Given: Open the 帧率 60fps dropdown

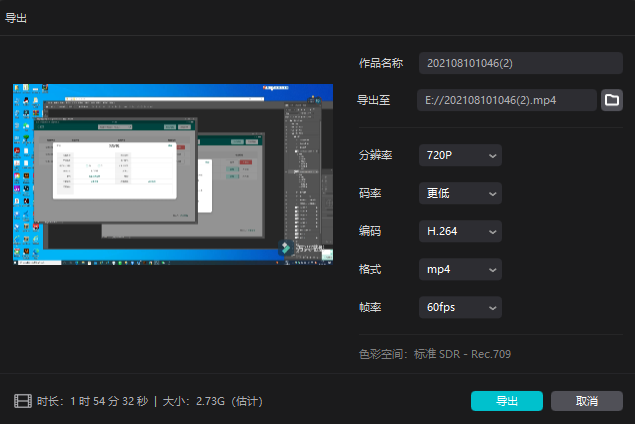Looking at the screenshot, I should (x=460, y=307).
